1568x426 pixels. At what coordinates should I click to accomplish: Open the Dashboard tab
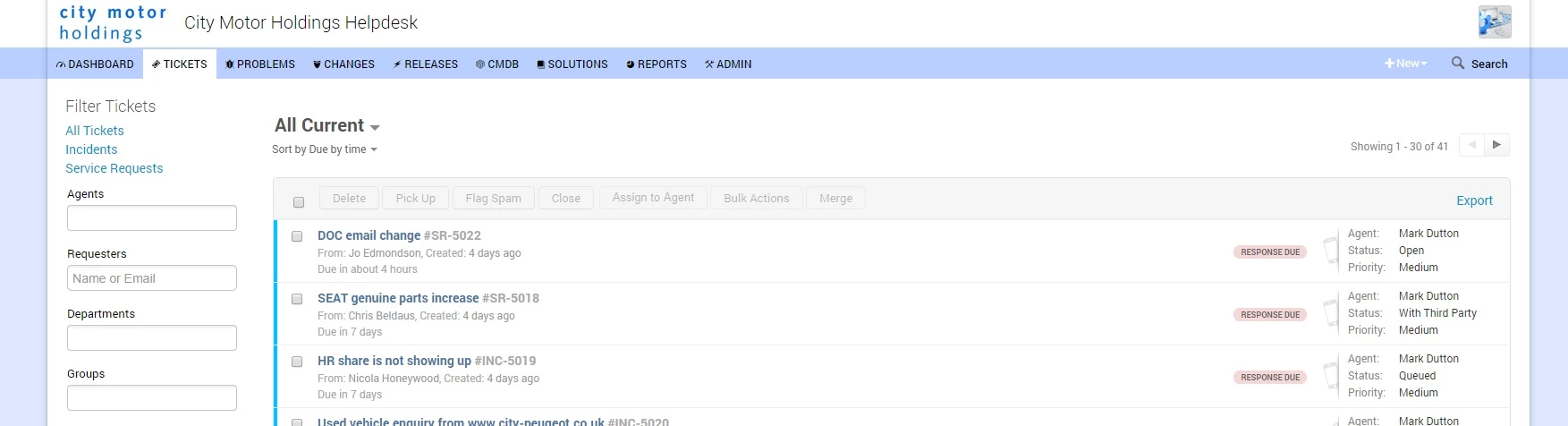(x=95, y=64)
